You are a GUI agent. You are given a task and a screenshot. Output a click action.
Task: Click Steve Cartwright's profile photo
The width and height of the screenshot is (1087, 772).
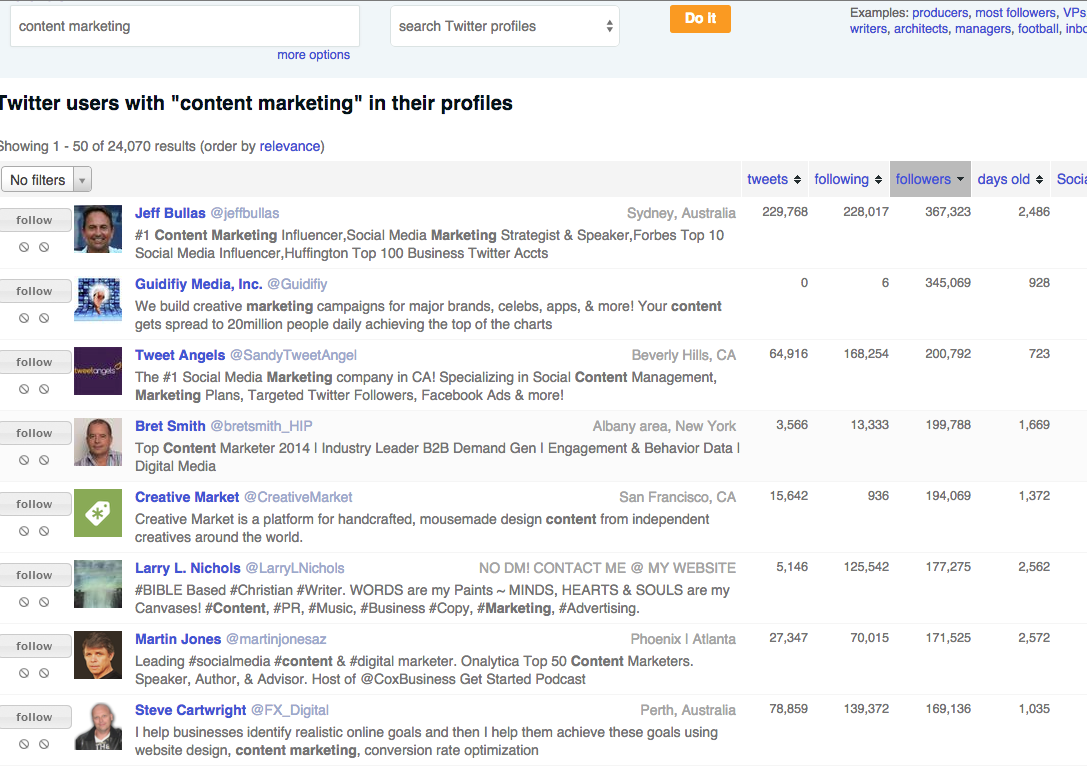(x=98, y=726)
